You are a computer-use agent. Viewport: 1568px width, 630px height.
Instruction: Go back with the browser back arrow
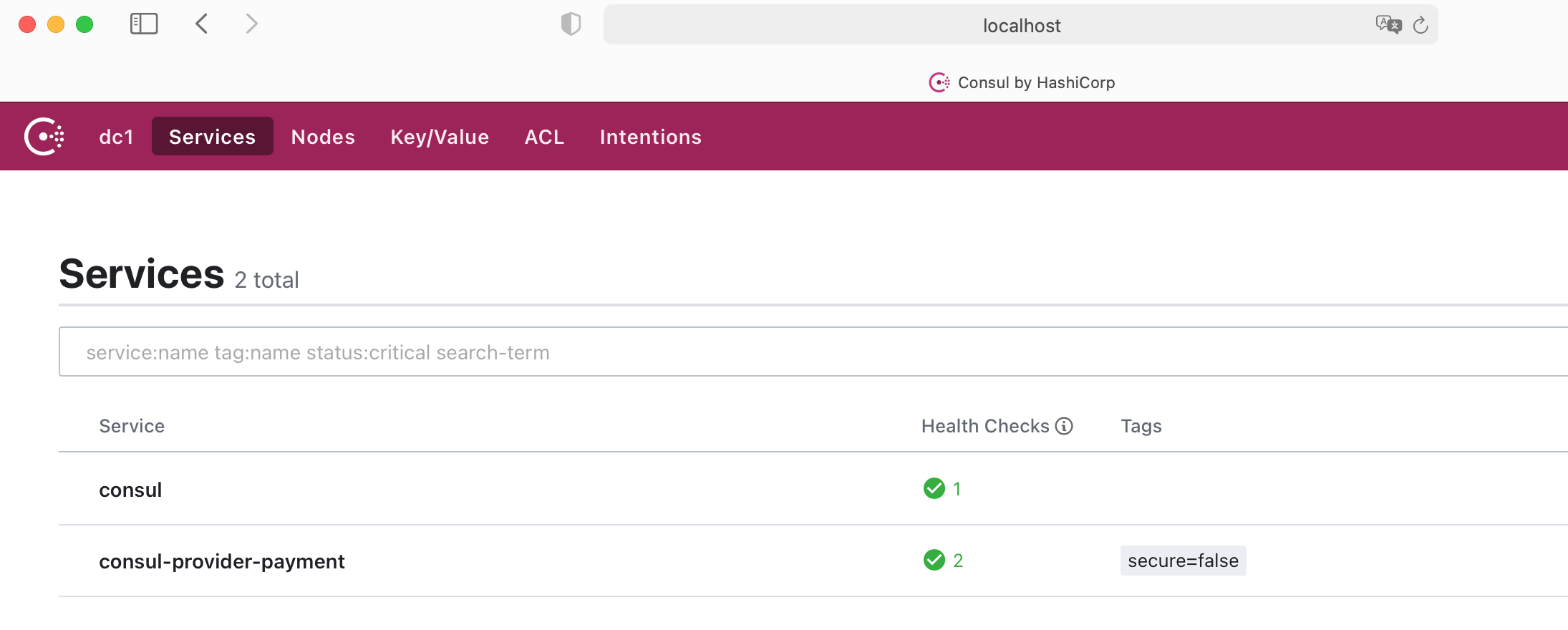[202, 24]
